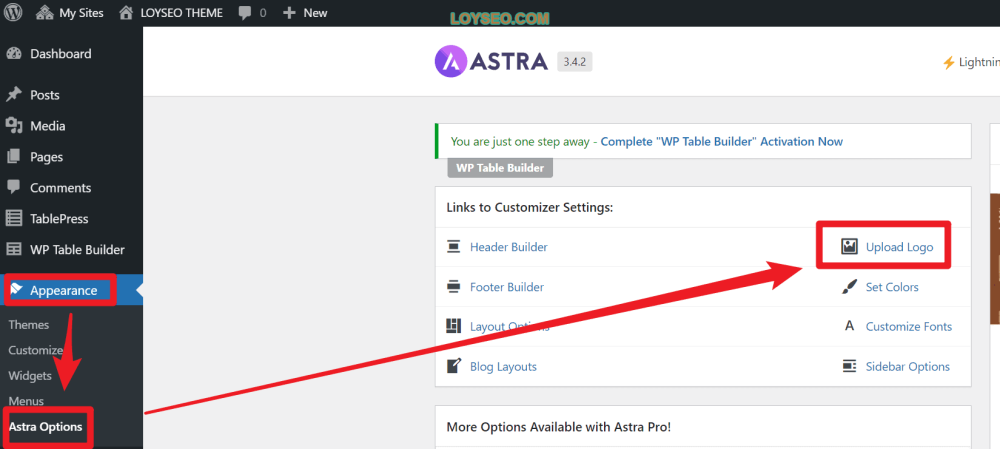
Task: Click the Comments speech bubble sidebar icon
Action: pos(13,187)
